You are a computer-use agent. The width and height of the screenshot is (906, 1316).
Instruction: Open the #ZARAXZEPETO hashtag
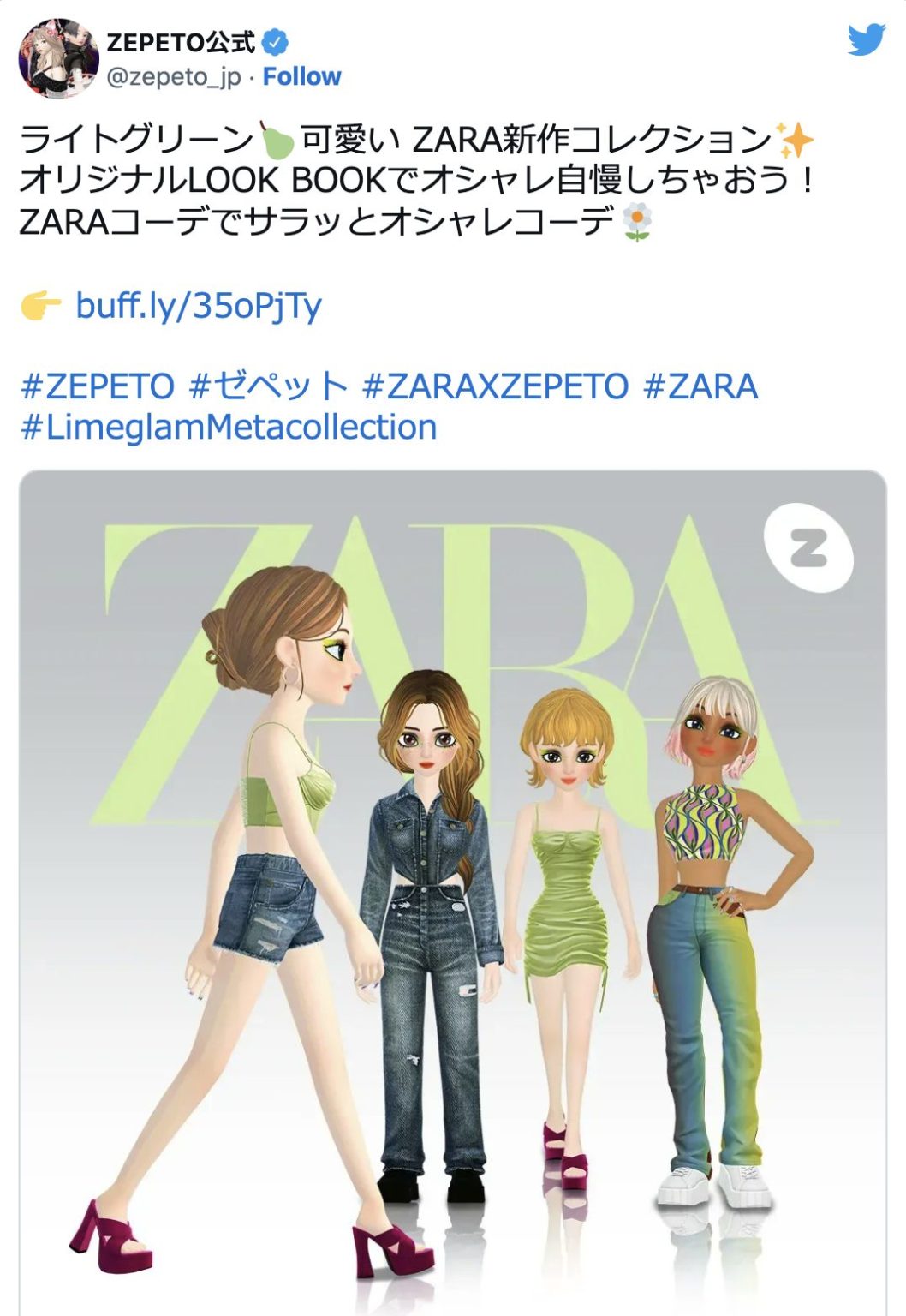coord(495,387)
